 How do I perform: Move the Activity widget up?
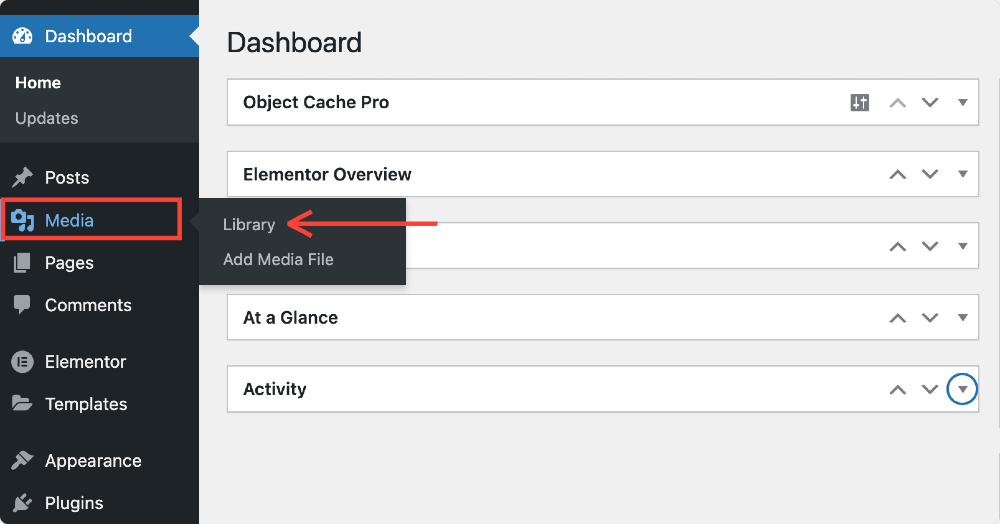pyautogui.click(x=898, y=389)
